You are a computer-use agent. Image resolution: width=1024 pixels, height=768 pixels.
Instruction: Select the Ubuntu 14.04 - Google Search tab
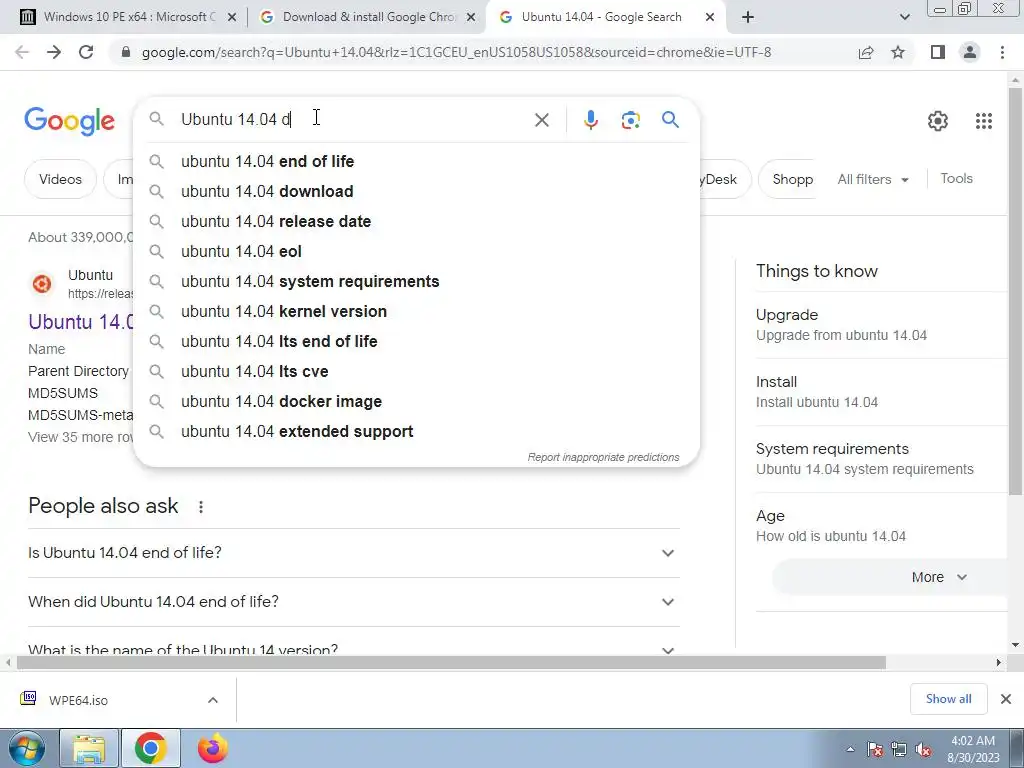click(x=601, y=17)
